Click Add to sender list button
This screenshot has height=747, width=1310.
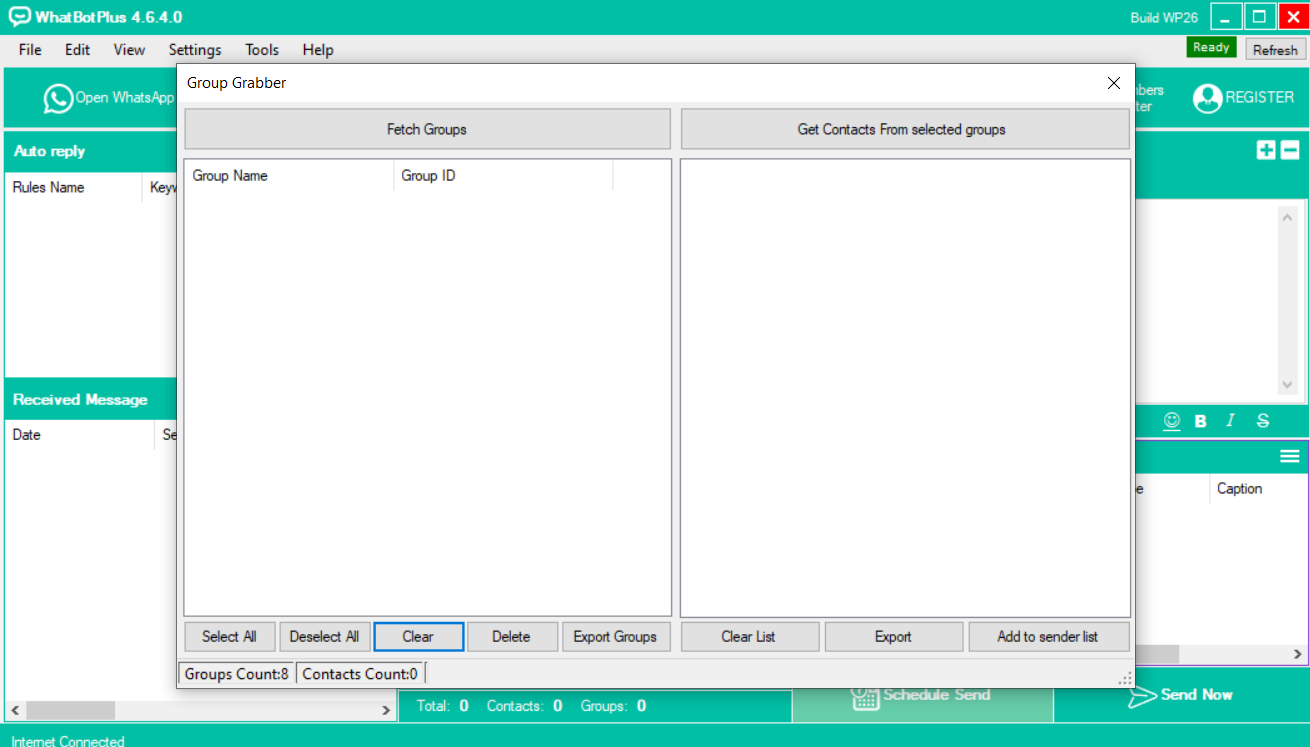coord(1047,637)
